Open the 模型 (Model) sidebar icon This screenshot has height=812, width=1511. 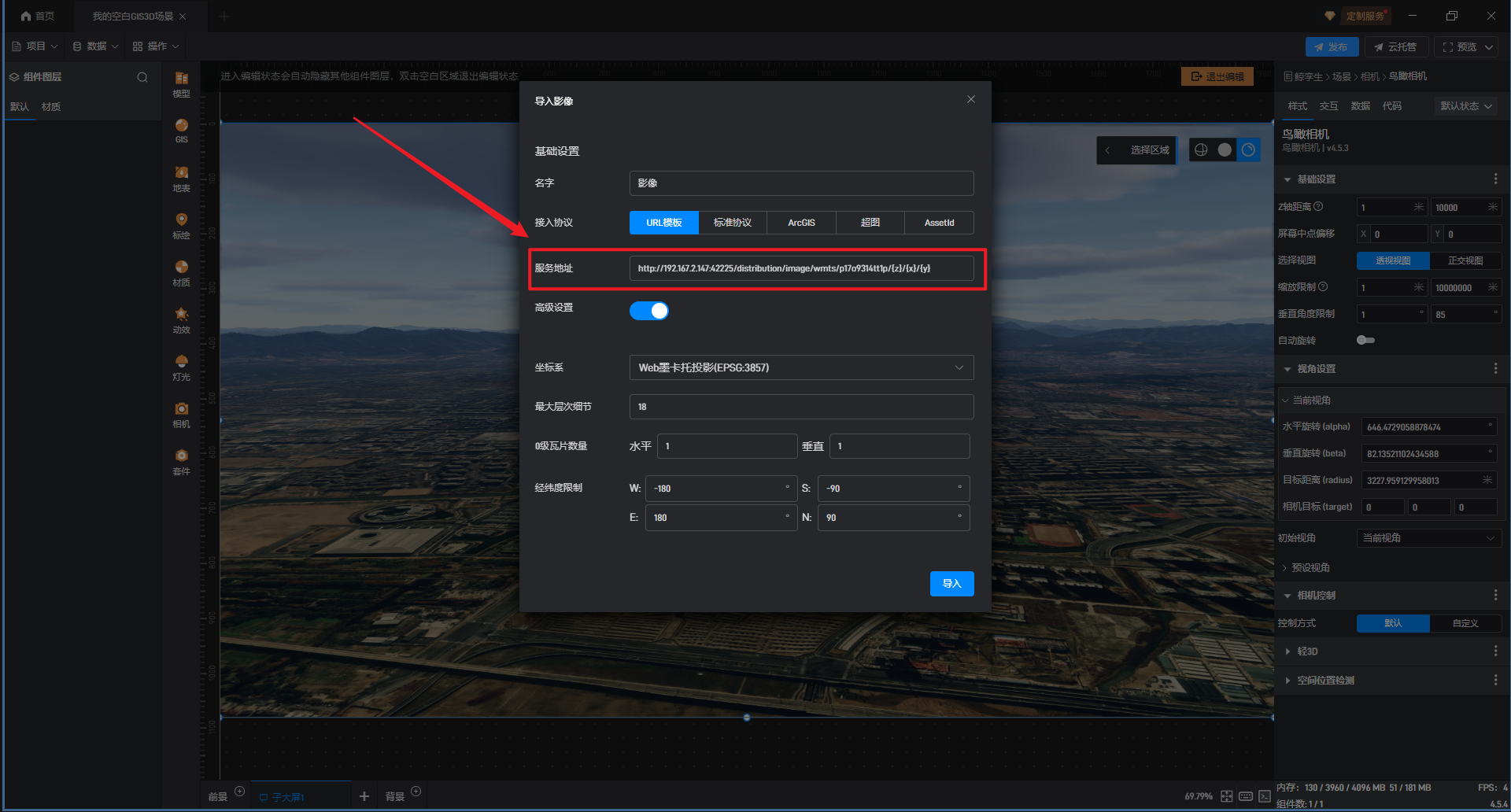pyautogui.click(x=181, y=83)
